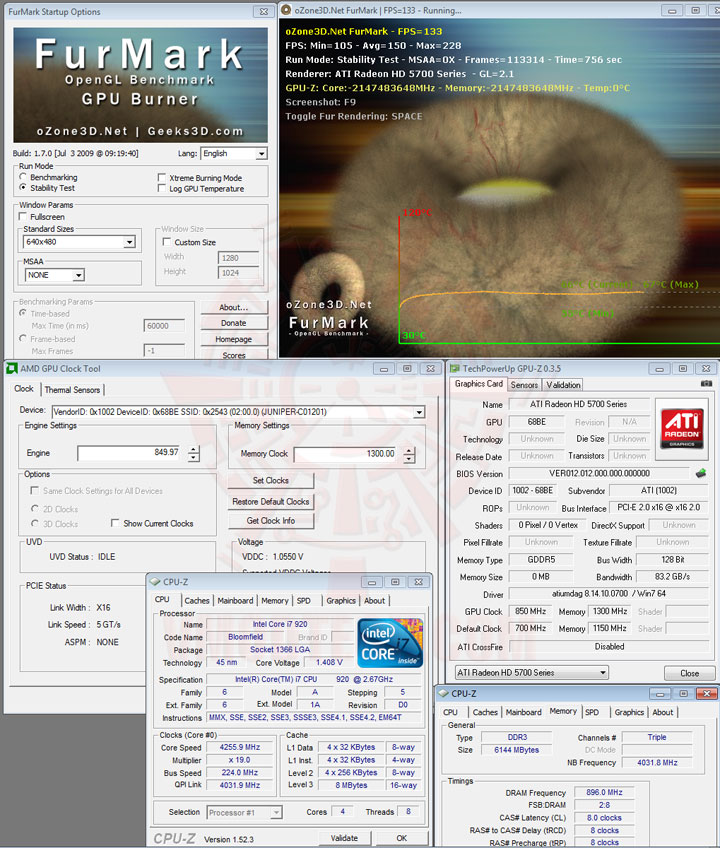
Task: Open the GPU-Z graphics card selector dropdown
Action: [x=531, y=673]
